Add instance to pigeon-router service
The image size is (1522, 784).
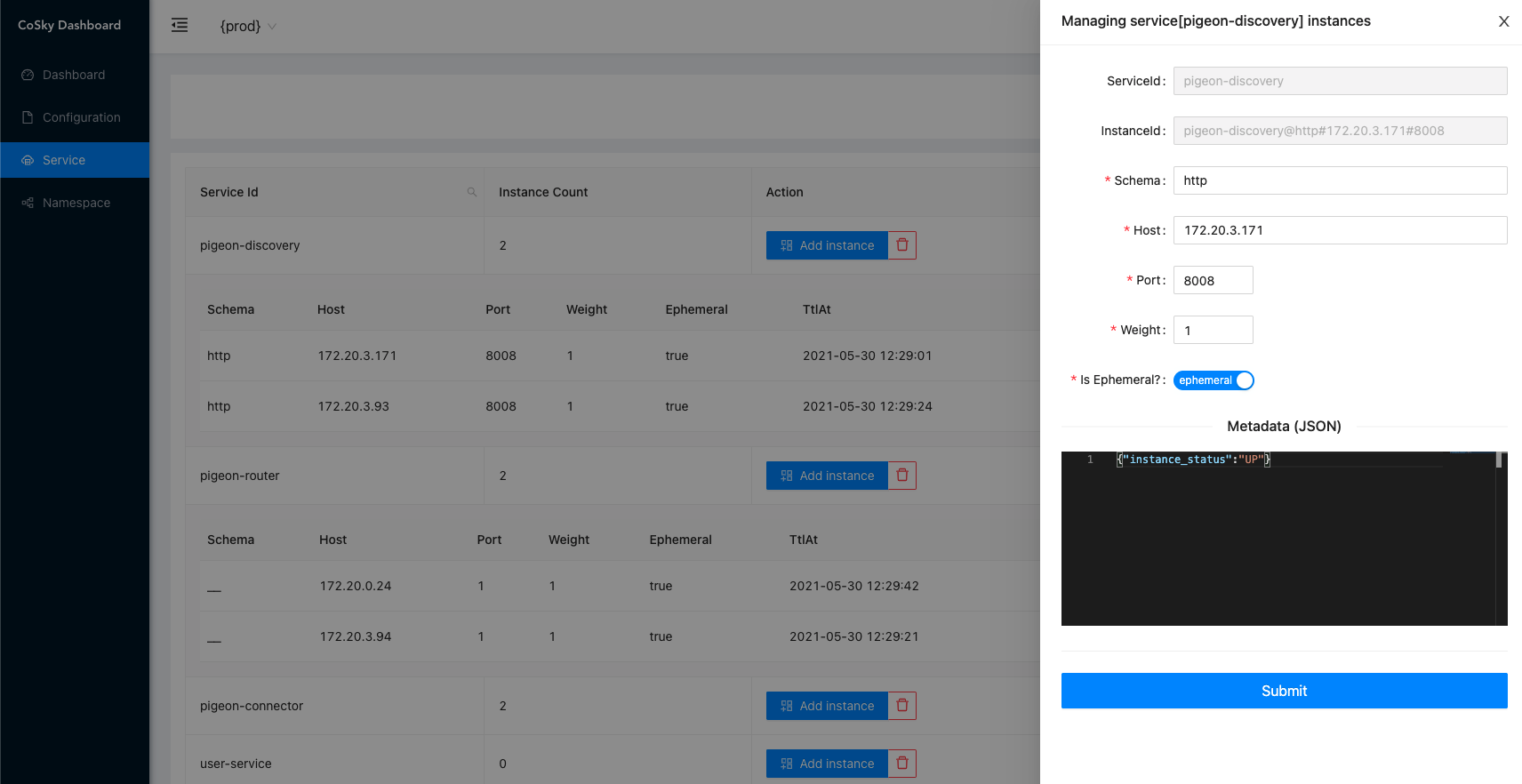[827, 476]
